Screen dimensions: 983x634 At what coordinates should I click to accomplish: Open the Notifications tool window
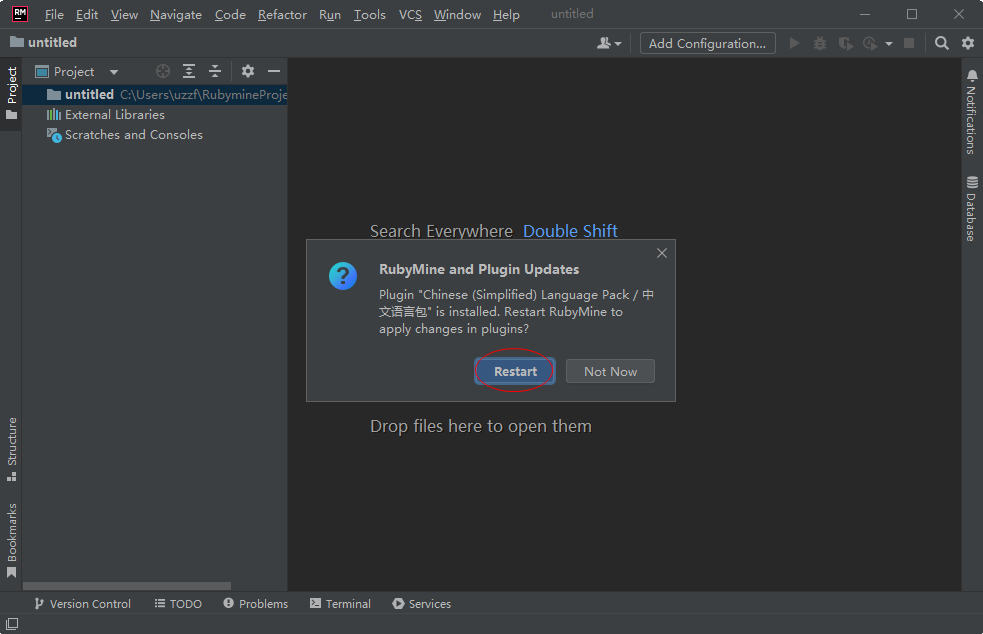(971, 112)
